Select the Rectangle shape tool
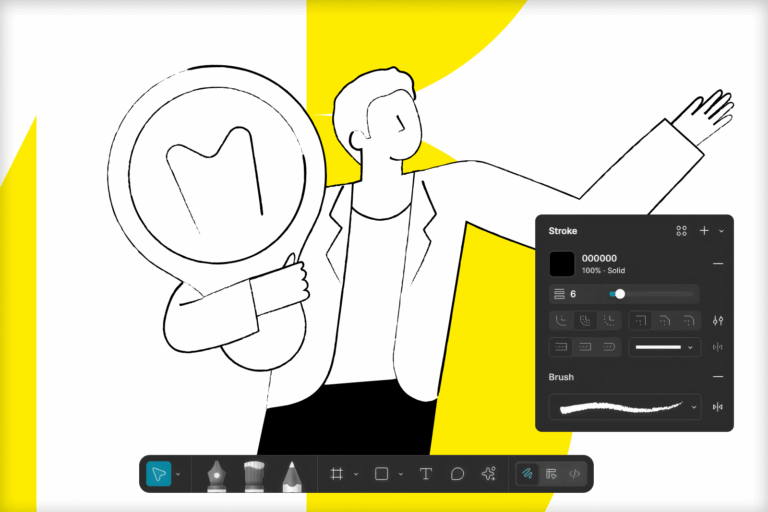This screenshot has width=768, height=512. (382, 474)
